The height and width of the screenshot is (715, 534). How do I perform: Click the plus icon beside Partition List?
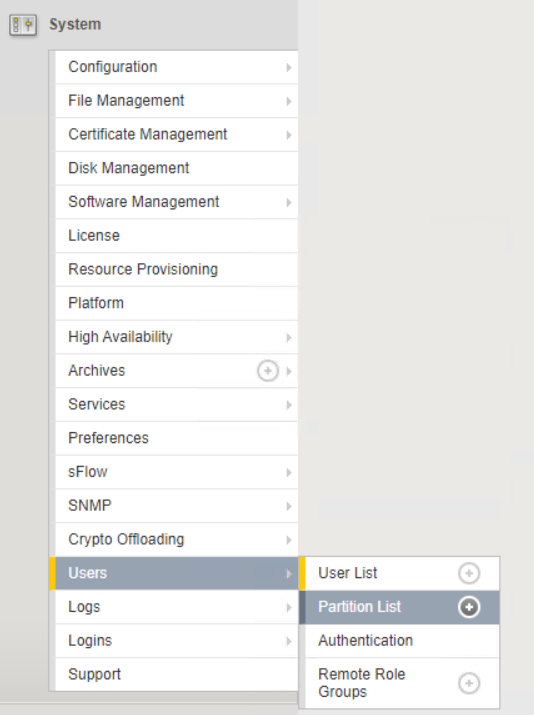[469, 607]
